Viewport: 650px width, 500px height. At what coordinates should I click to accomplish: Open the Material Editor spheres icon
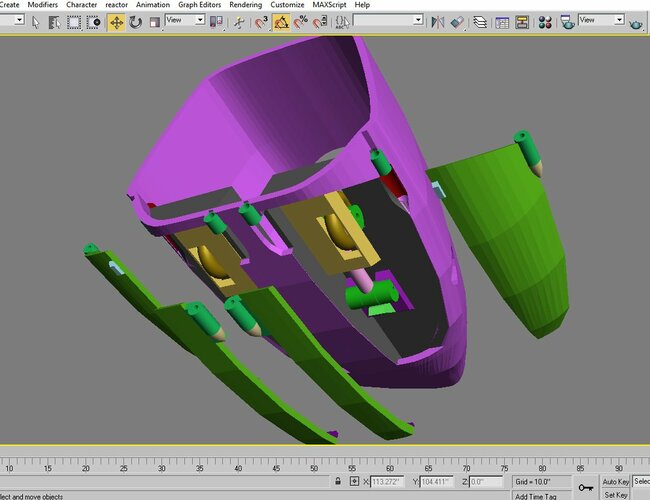click(545, 22)
